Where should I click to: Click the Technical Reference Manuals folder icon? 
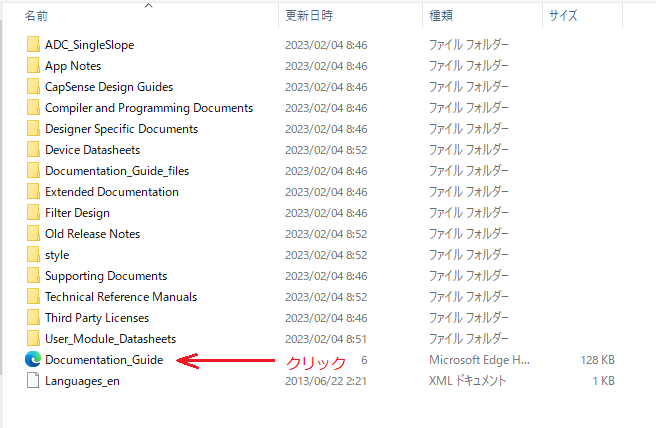pyautogui.click(x=33, y=296)
